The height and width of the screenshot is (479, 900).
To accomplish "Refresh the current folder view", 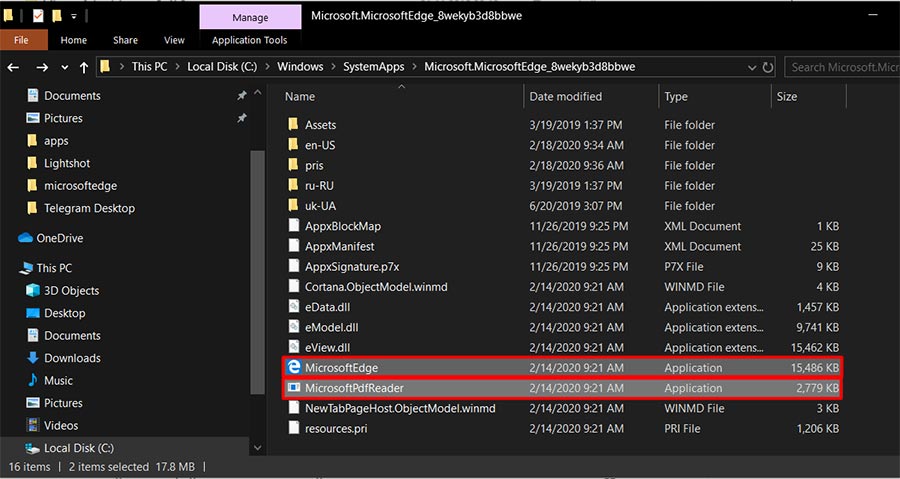I will tap(767, 67).
